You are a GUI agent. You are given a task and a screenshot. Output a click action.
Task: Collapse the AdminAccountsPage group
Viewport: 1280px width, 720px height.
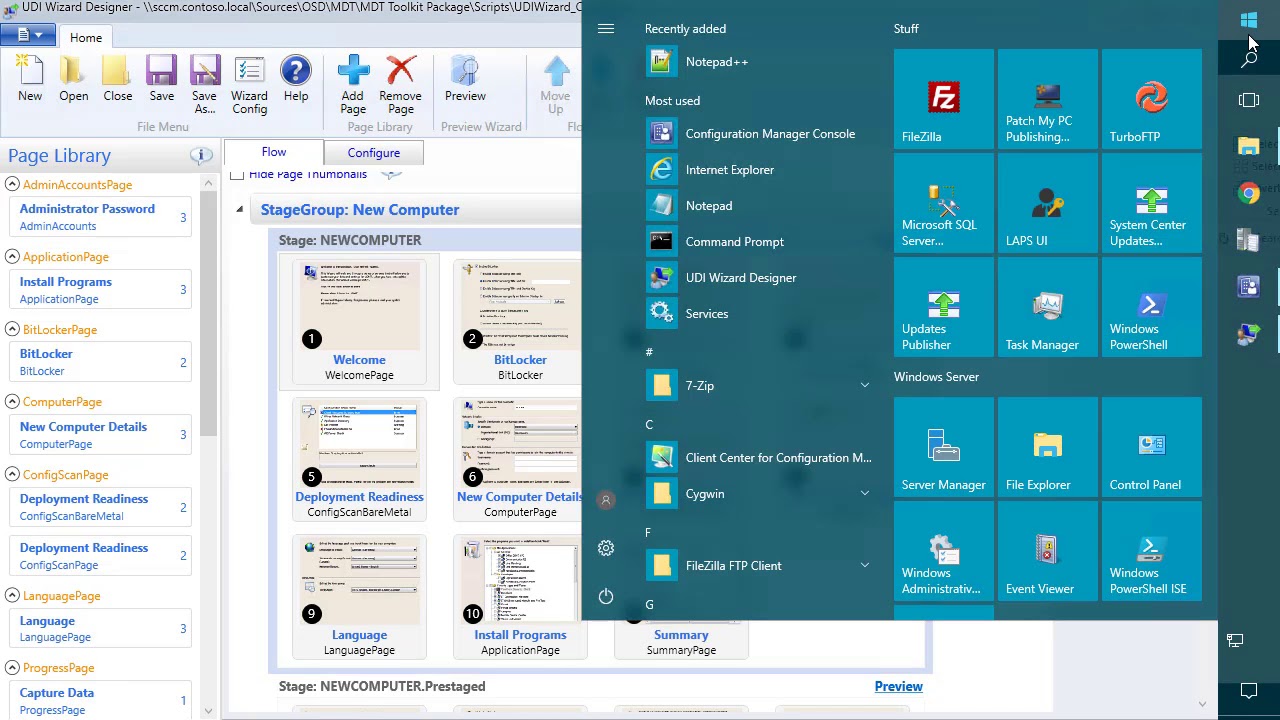(x=12, y=184)
